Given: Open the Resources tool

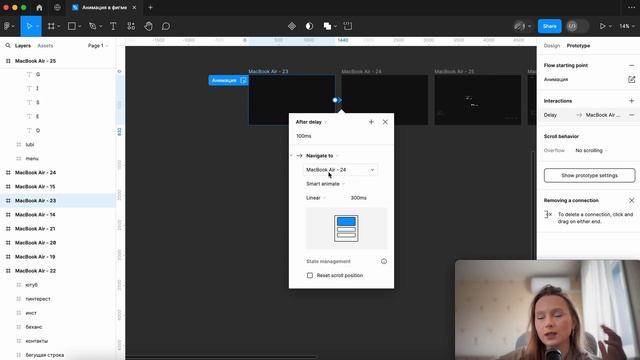Looking at the screenshot, I should click(x=131, y=26).
